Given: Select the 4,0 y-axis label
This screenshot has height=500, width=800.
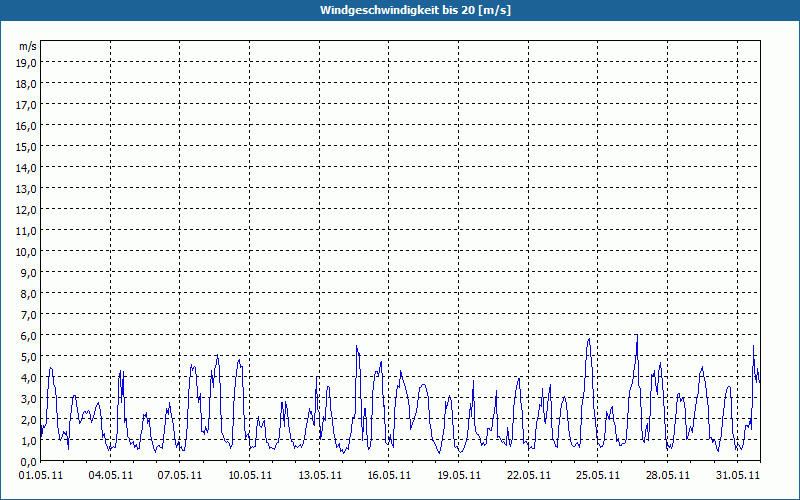Looking at the screenshot, I should (29, 378).
